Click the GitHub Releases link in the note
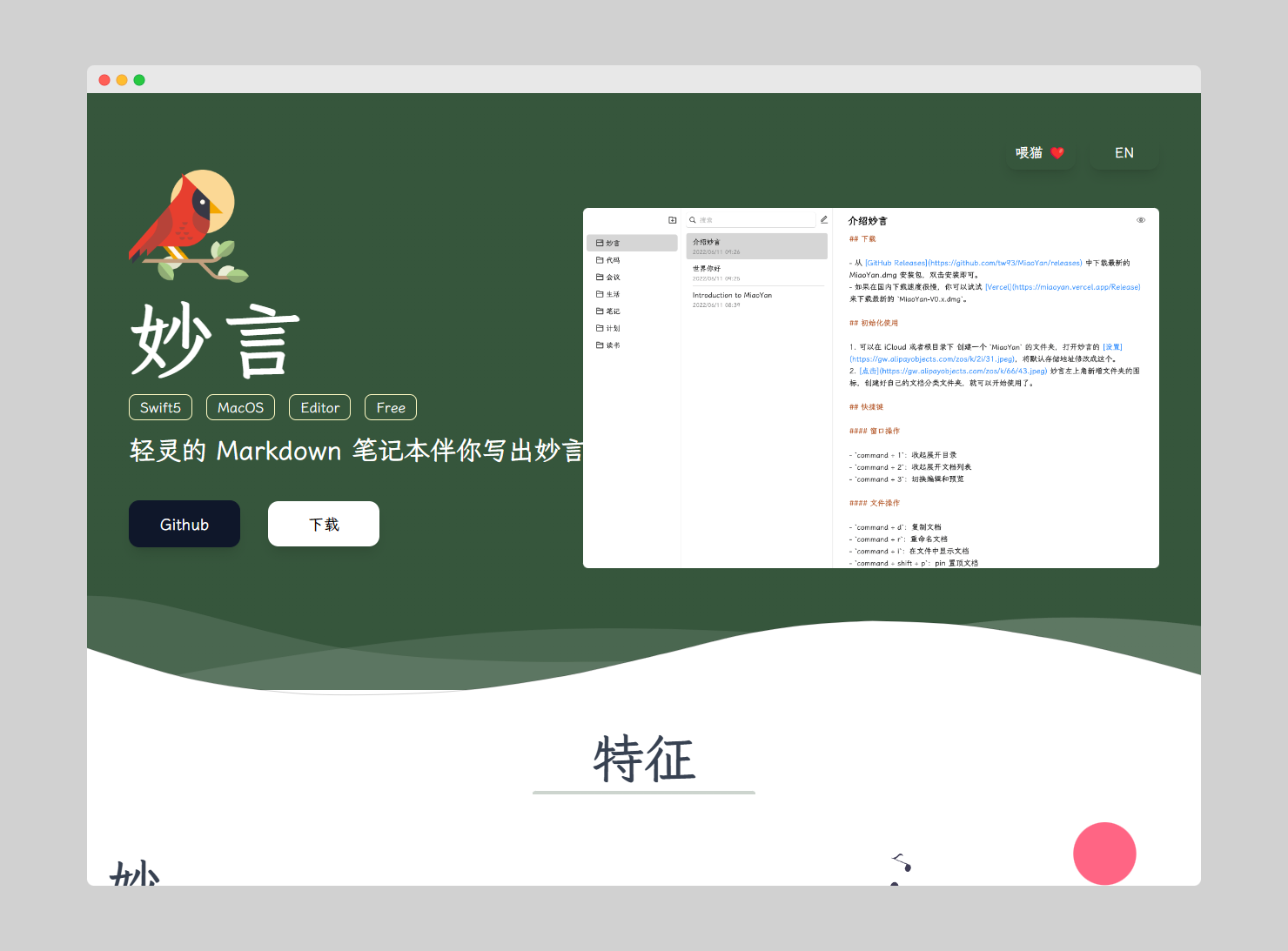This screenshot has height=951, width=1288. [896, 263]
